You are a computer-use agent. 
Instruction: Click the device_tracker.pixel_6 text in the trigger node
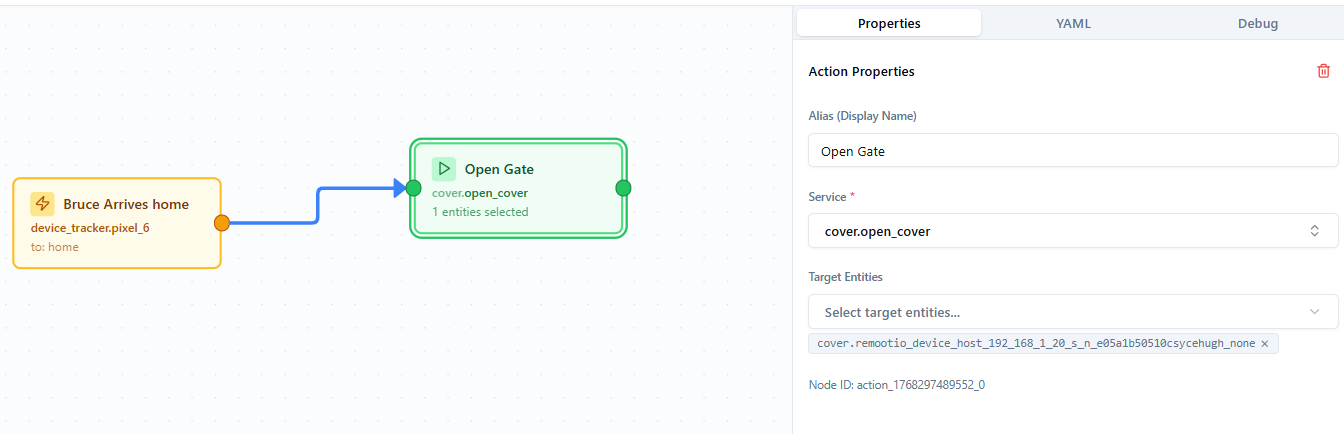[90, 228]
